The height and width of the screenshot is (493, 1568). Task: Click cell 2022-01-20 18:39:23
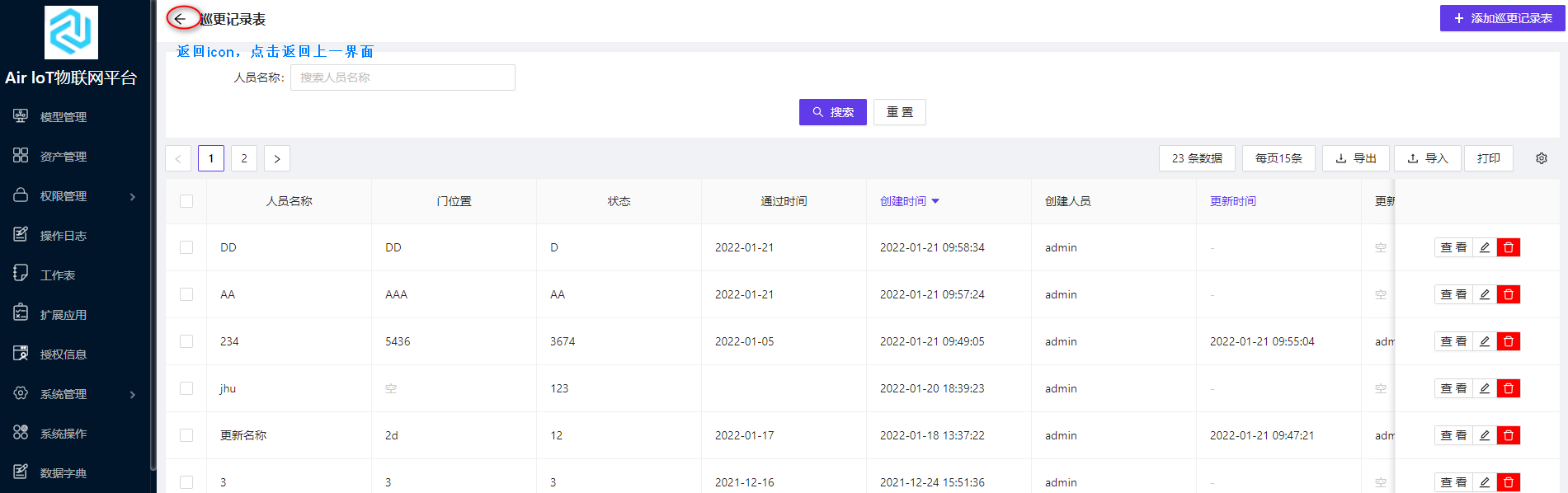(x=932, y=388)
